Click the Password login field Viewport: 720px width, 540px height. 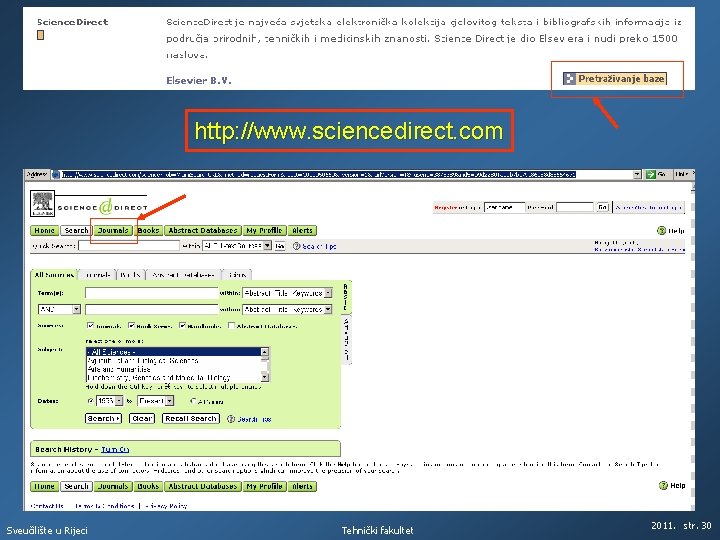(575, 208)
